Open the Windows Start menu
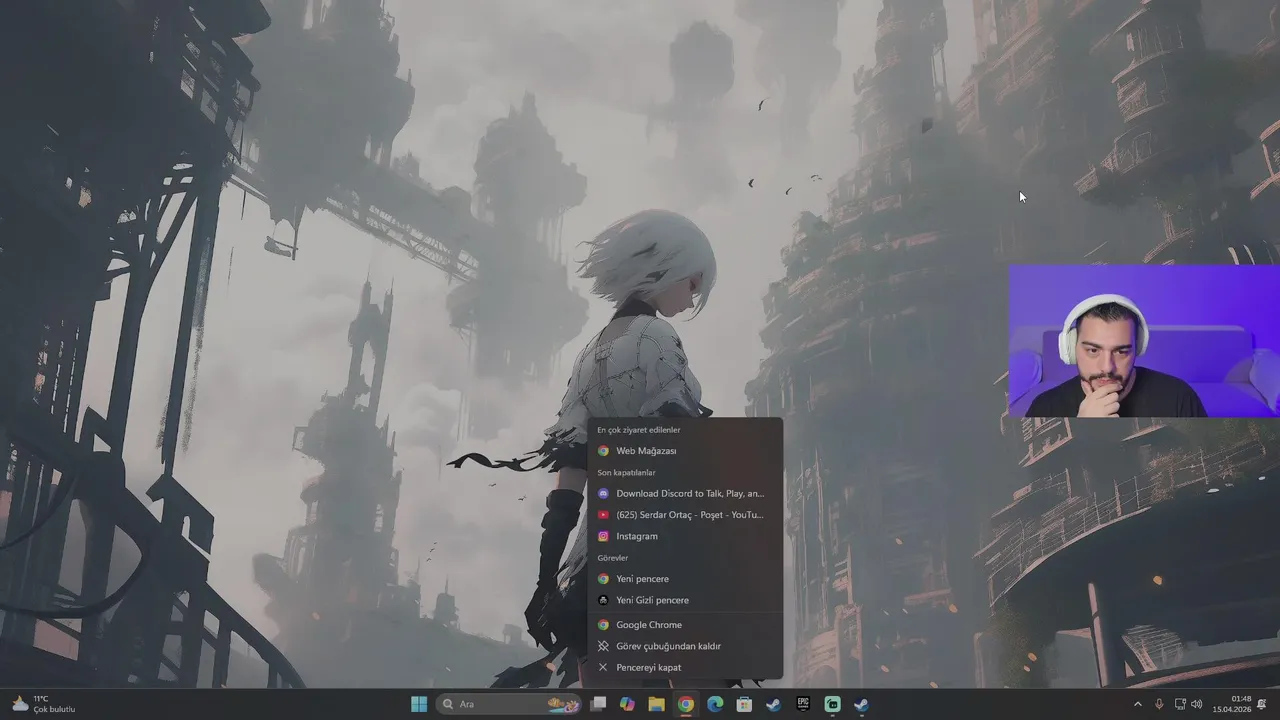Image resolution: width=1280 pixels, height=720 pixels. tap(419, 704)
